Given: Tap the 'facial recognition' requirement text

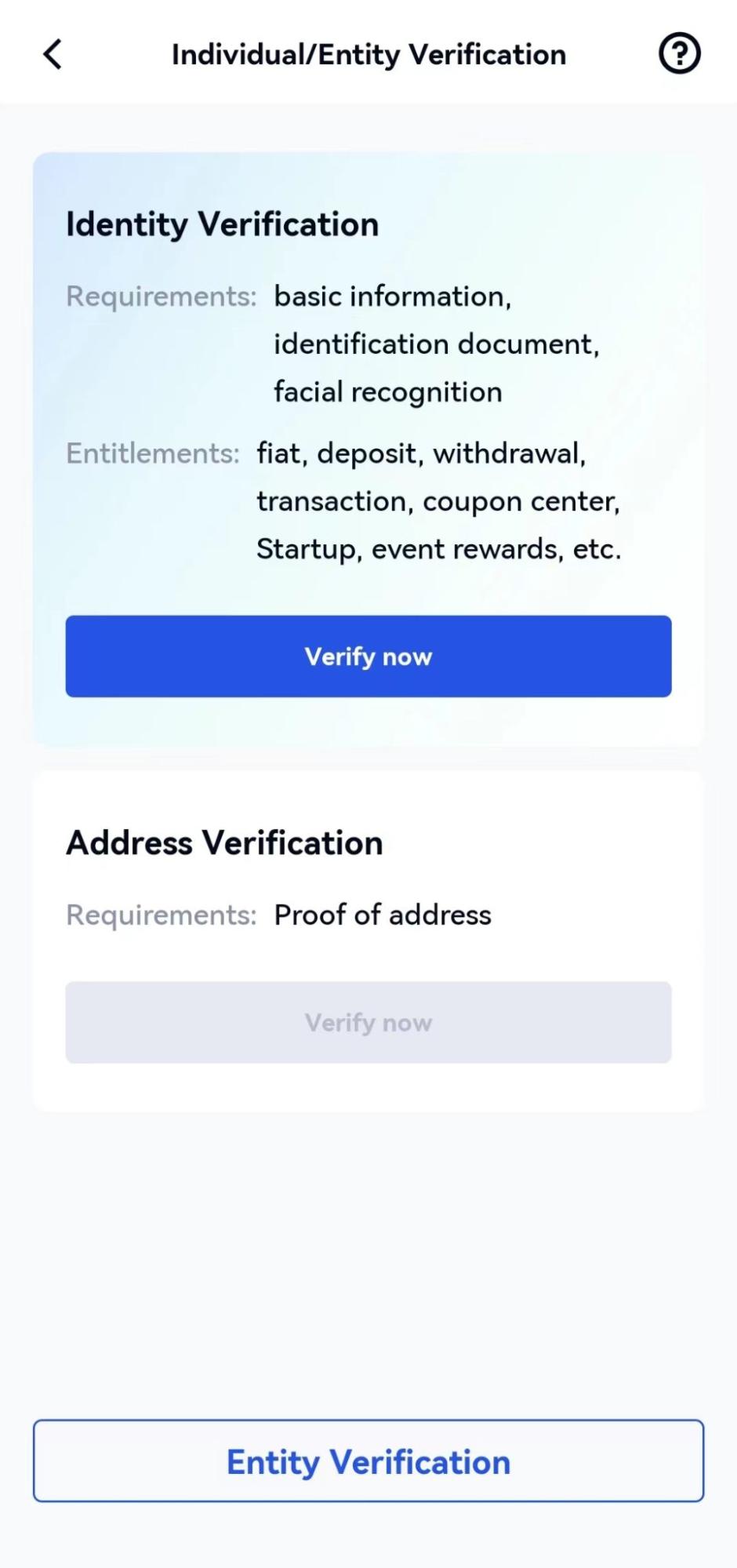Looking at the screenshot, I should tap(387, 391).
